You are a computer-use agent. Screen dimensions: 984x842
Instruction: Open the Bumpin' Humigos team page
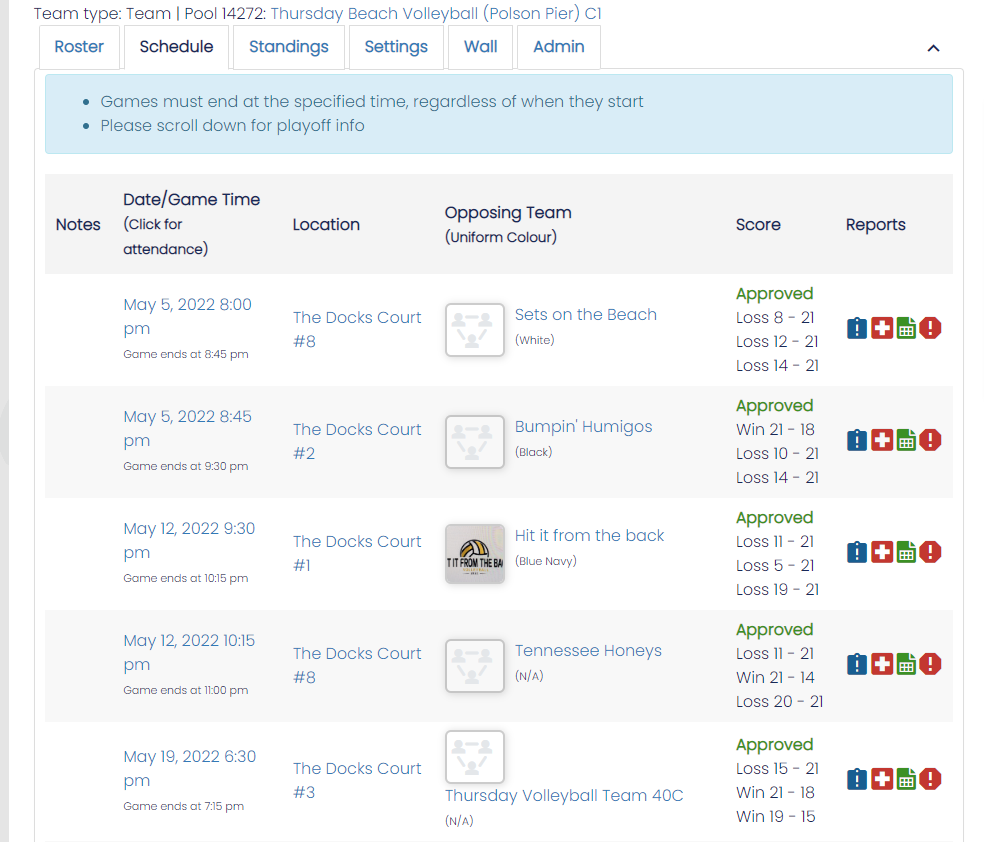click(x=583, y=427)
